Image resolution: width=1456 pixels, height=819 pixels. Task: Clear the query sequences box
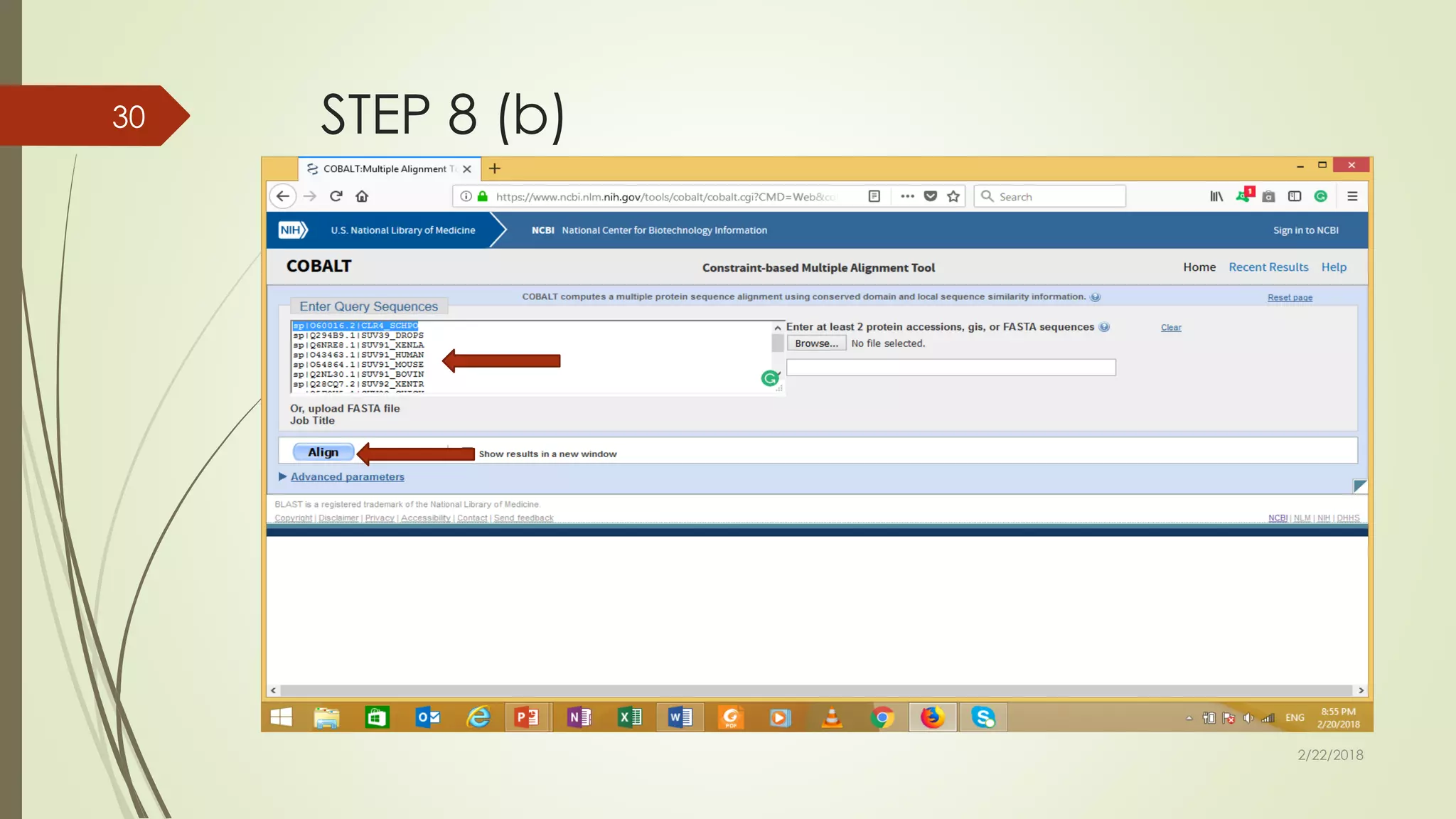tap(1171, 328)
